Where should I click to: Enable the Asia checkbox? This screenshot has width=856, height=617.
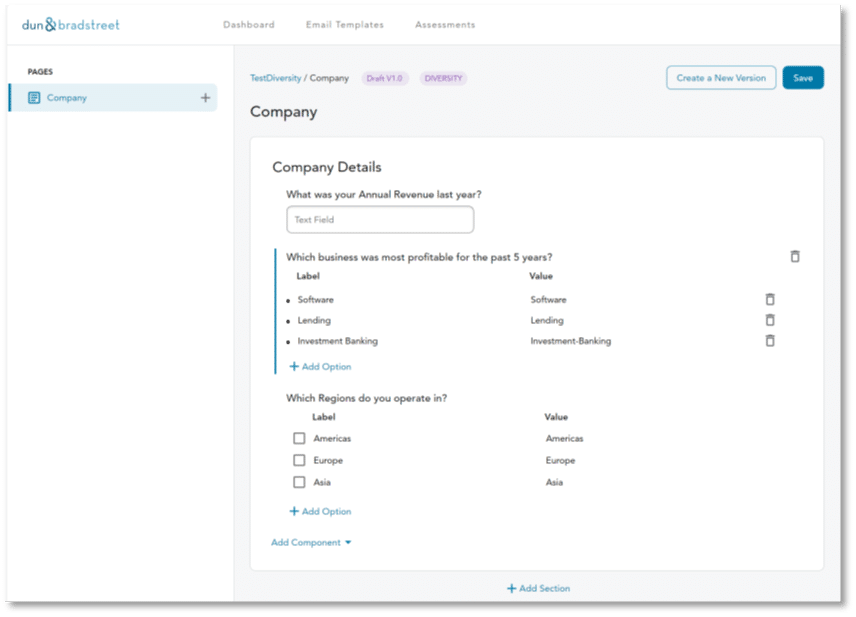point(299,482)
